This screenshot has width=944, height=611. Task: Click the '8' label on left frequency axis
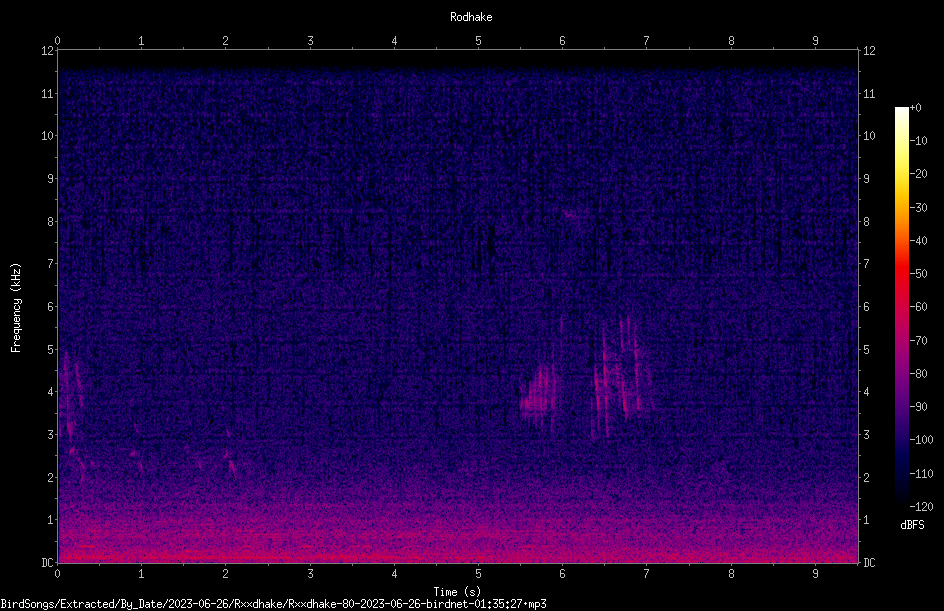(x=51, y=221)
